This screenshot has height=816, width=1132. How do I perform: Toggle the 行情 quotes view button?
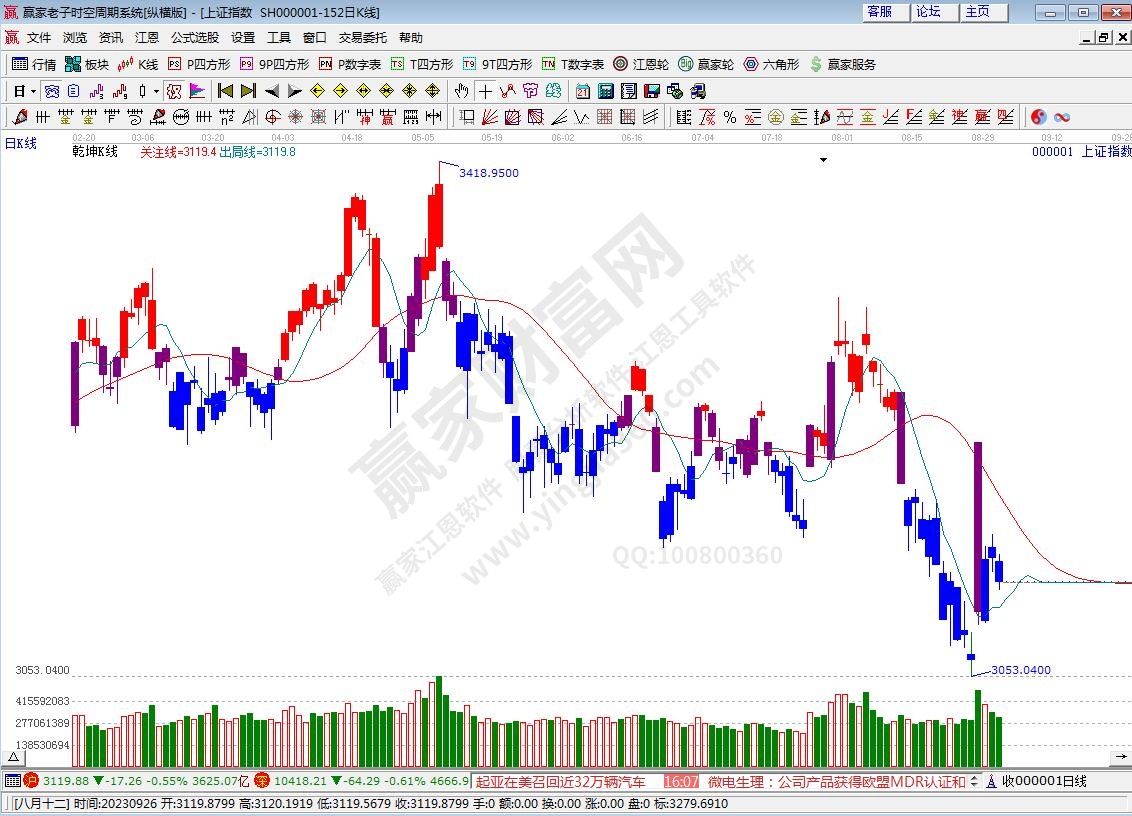click(33, 64)
